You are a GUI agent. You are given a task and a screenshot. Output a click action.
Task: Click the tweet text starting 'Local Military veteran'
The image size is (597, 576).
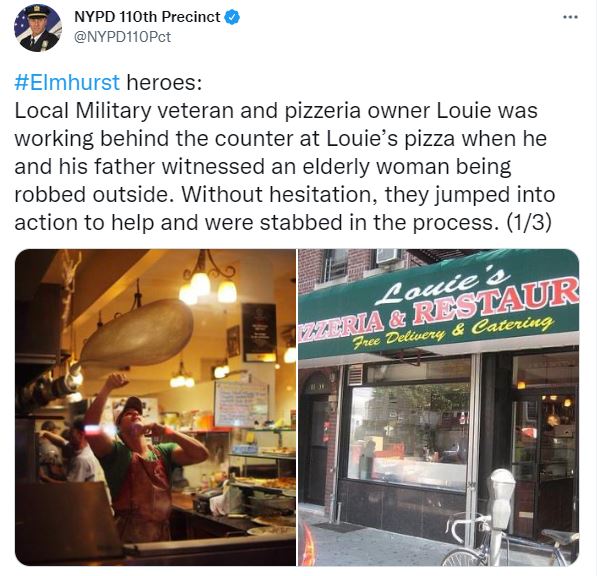[x=283, y=166]
